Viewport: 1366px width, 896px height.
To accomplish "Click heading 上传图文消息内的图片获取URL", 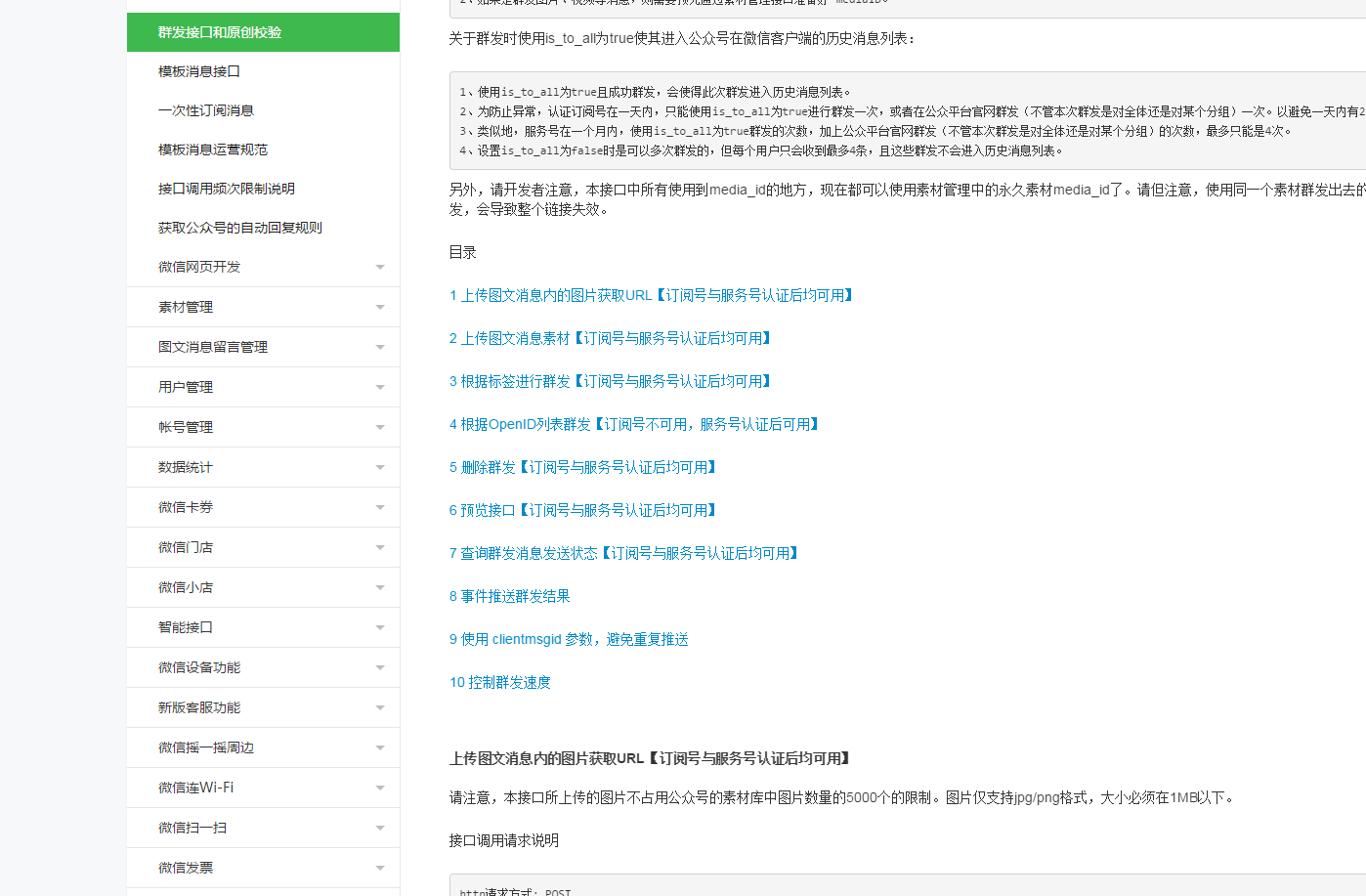I will [x=651, y=758].
